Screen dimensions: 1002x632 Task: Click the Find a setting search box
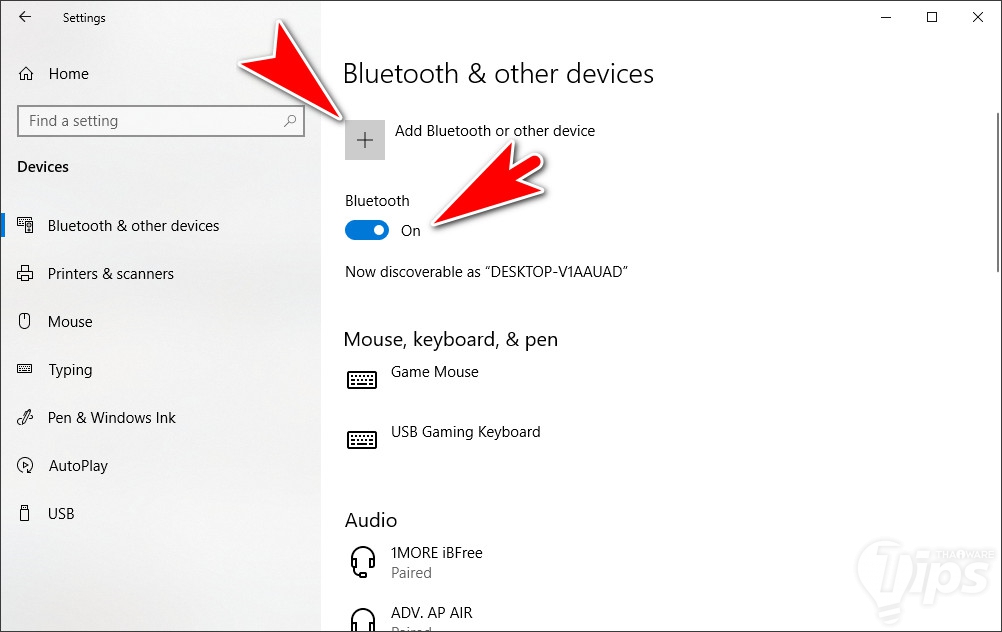click(x=150, y=121)
